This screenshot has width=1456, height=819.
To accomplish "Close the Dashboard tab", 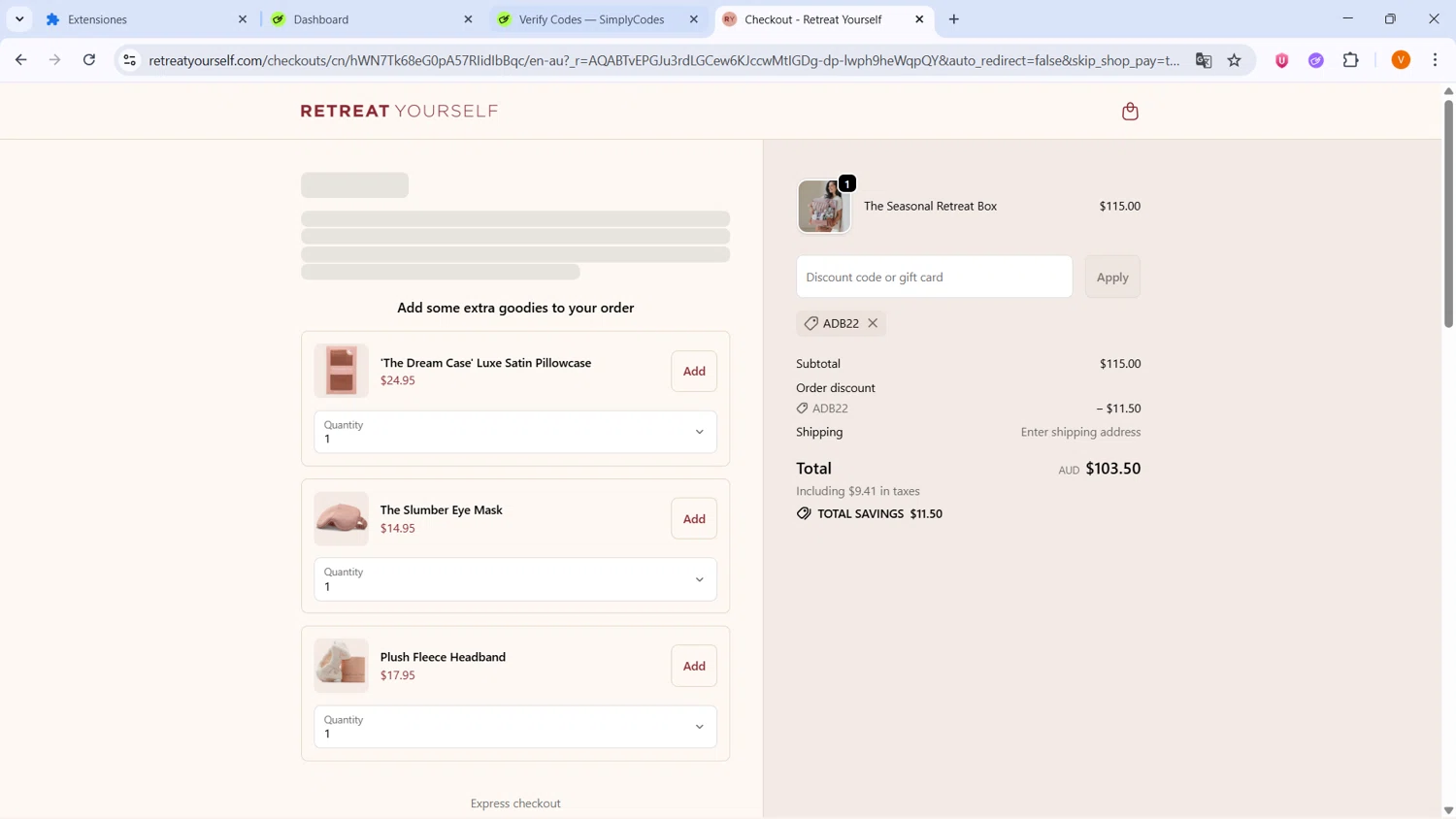I will (x=468, y=19).
